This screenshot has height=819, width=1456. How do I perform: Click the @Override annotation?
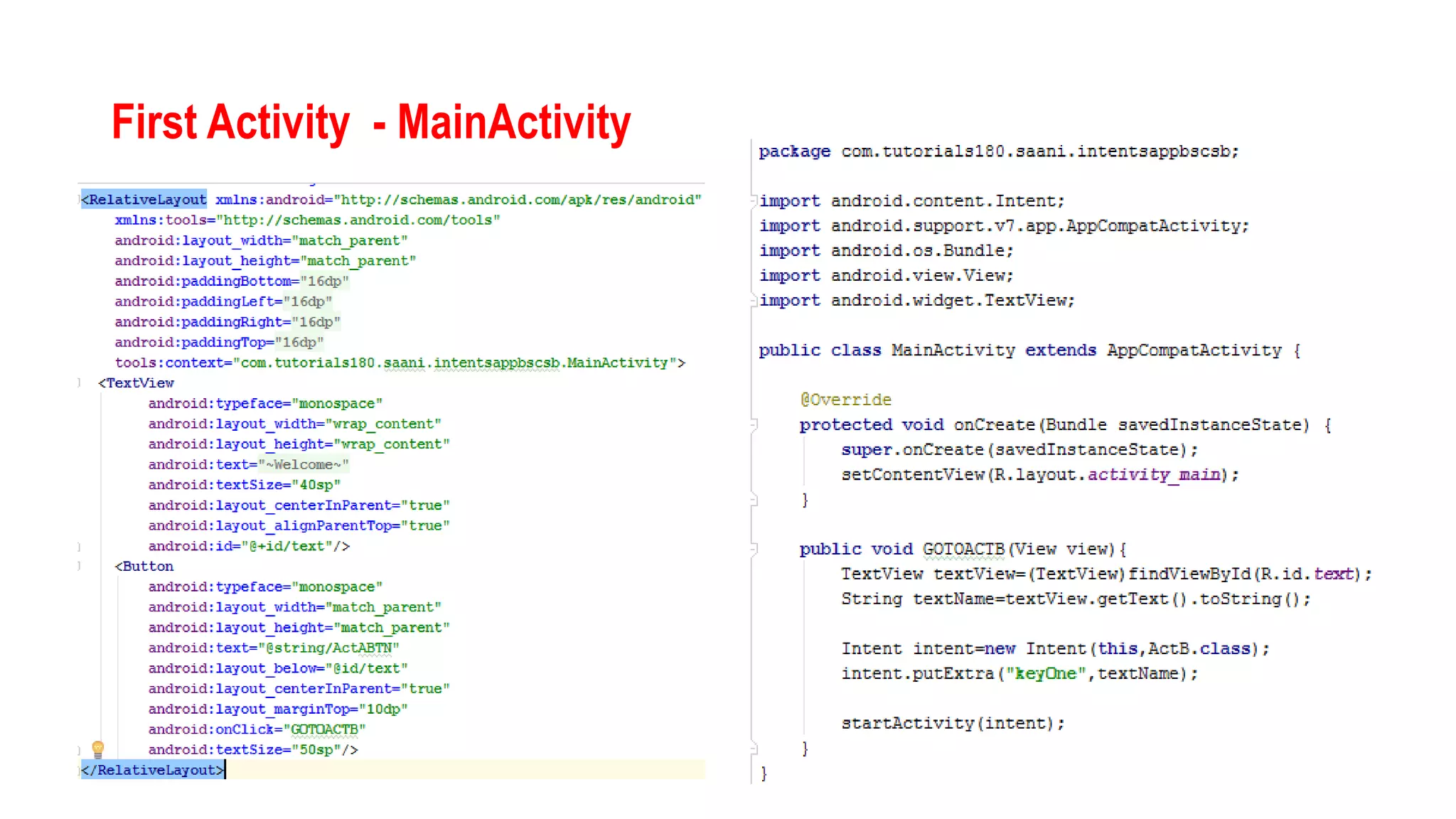(845, 400)
